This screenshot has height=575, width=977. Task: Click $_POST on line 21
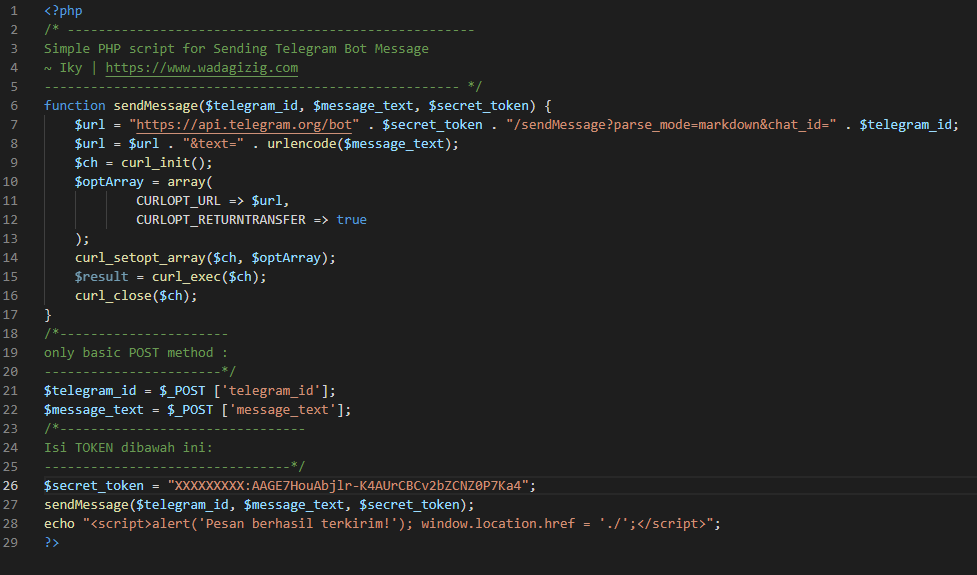(x=182, y=391)
